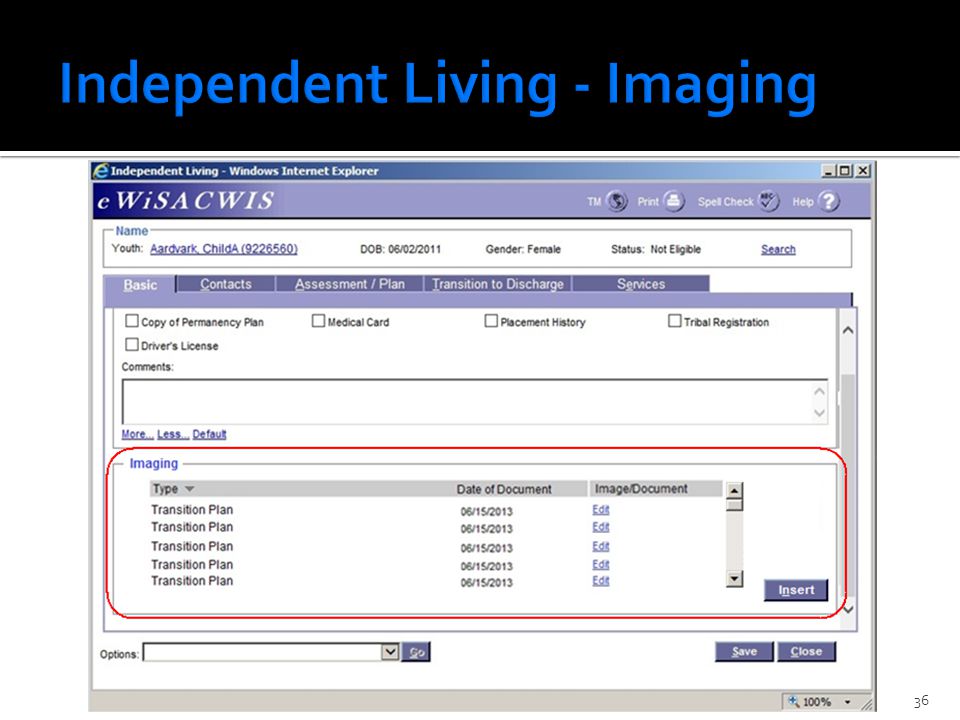Click the Internet Explorer title bar icon
This screenshot has width=960, height=720.
pos(101,171)
